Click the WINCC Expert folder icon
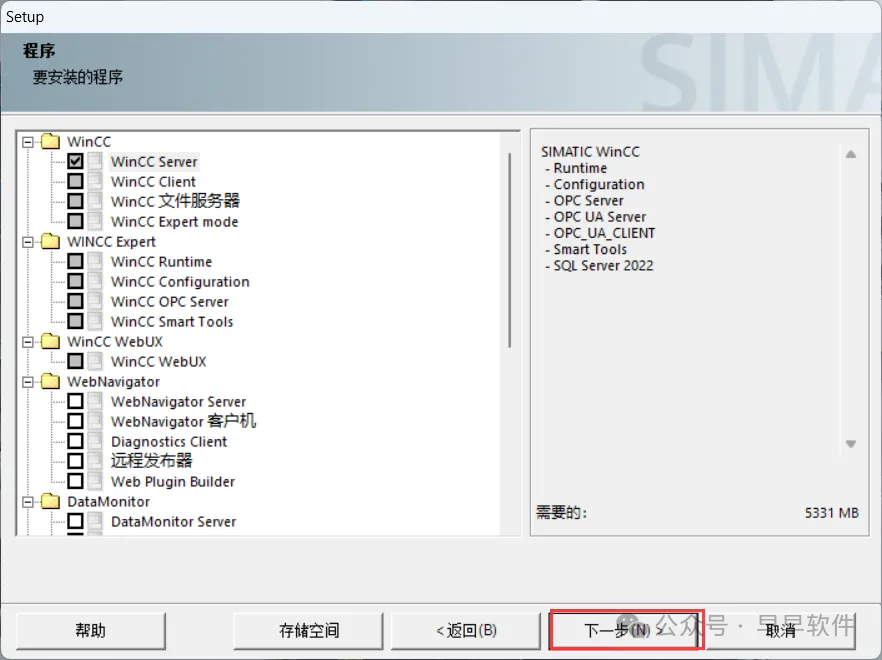The height and width of the screenshot is (660, 882). [51, 241]
